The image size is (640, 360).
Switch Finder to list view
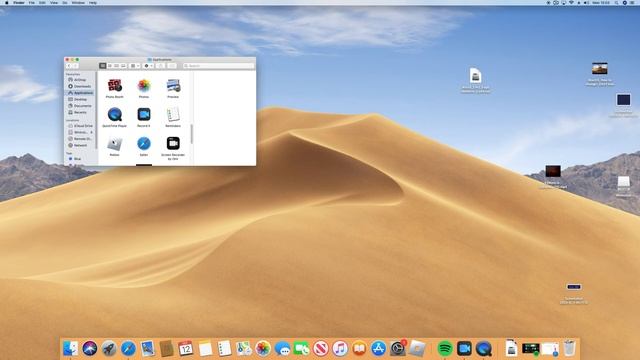[110, 66]
